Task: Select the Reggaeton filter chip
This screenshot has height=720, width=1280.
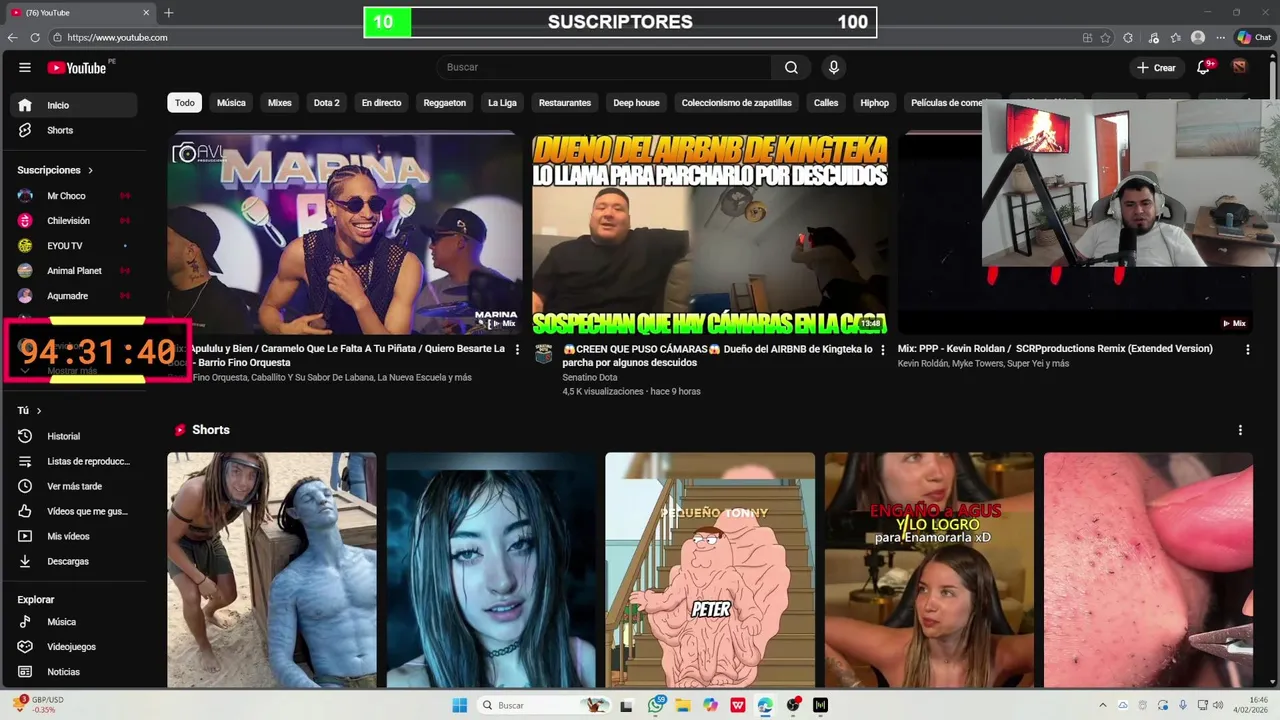Action: tap(445, 103)
